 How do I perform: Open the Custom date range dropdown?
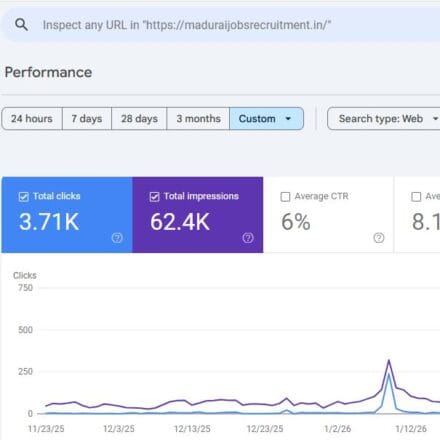(266, 119)
